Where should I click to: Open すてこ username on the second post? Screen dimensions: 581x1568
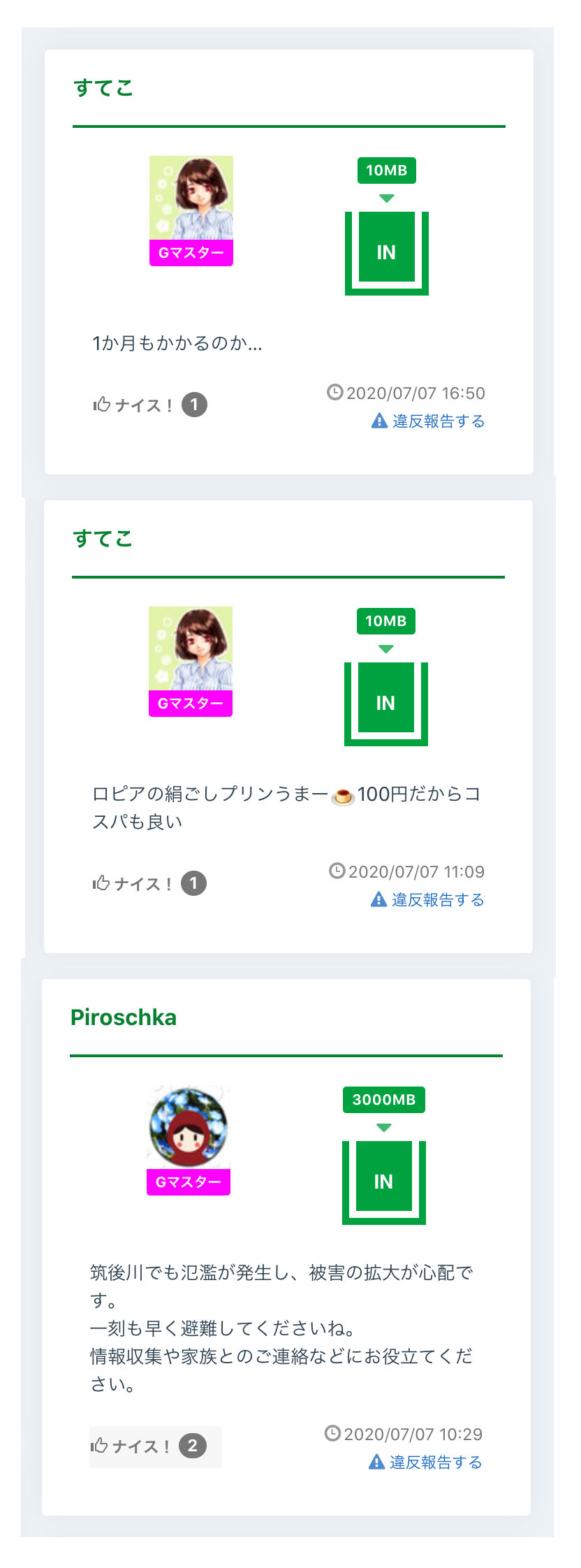103,539
